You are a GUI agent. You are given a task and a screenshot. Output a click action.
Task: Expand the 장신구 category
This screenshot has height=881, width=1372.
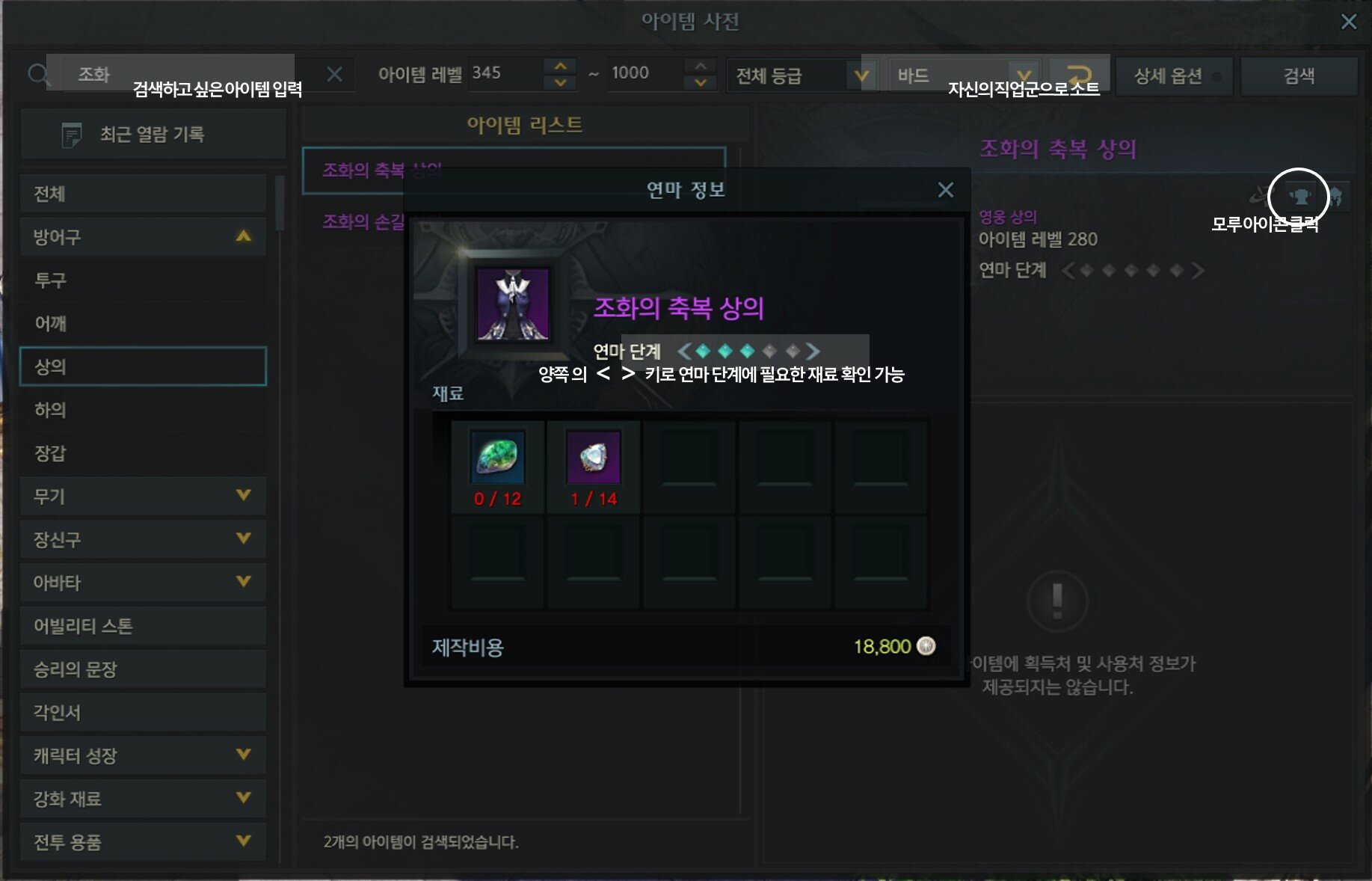[x=143, y=539]
